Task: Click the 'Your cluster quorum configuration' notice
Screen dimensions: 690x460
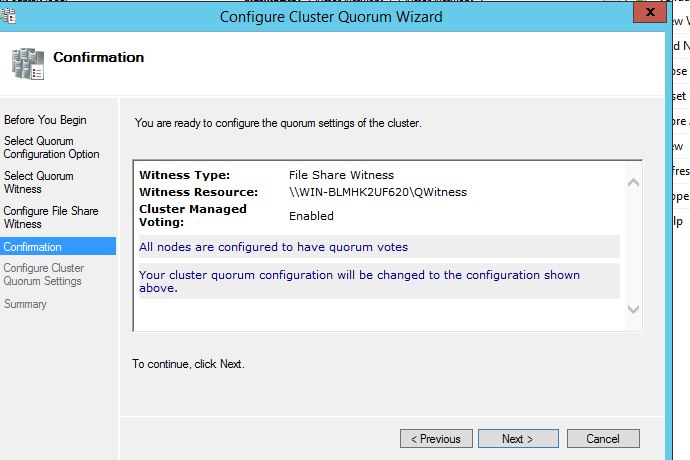Action: [x=359, y=281]
